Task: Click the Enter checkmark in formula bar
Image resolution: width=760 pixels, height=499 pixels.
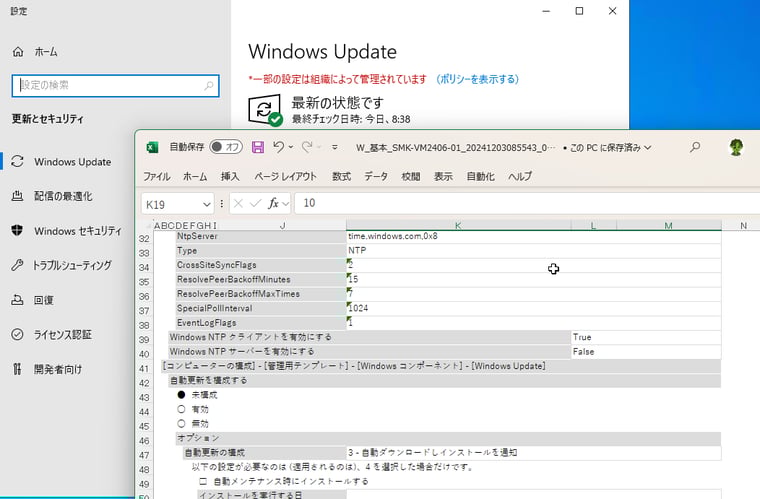Action: (x=255, y=203)
